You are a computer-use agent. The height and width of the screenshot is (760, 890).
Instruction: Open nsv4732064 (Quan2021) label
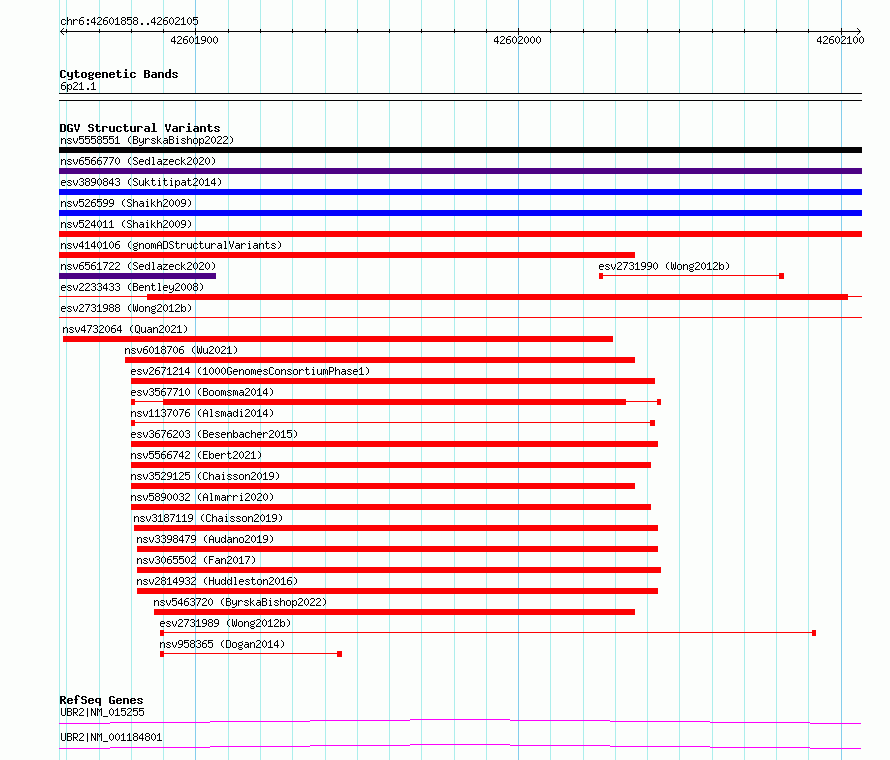click(125, 329)
